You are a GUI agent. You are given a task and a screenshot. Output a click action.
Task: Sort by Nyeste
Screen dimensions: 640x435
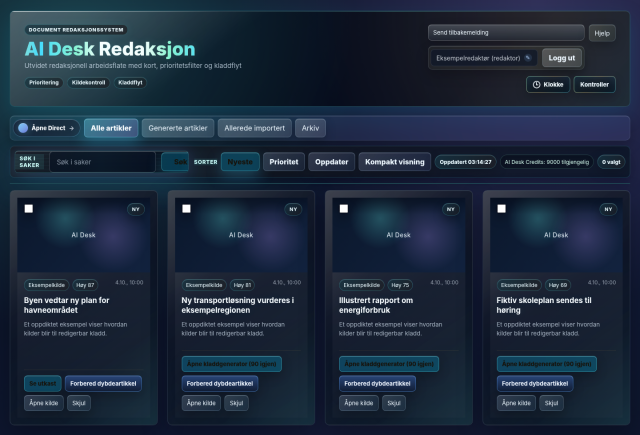point(240,162)
